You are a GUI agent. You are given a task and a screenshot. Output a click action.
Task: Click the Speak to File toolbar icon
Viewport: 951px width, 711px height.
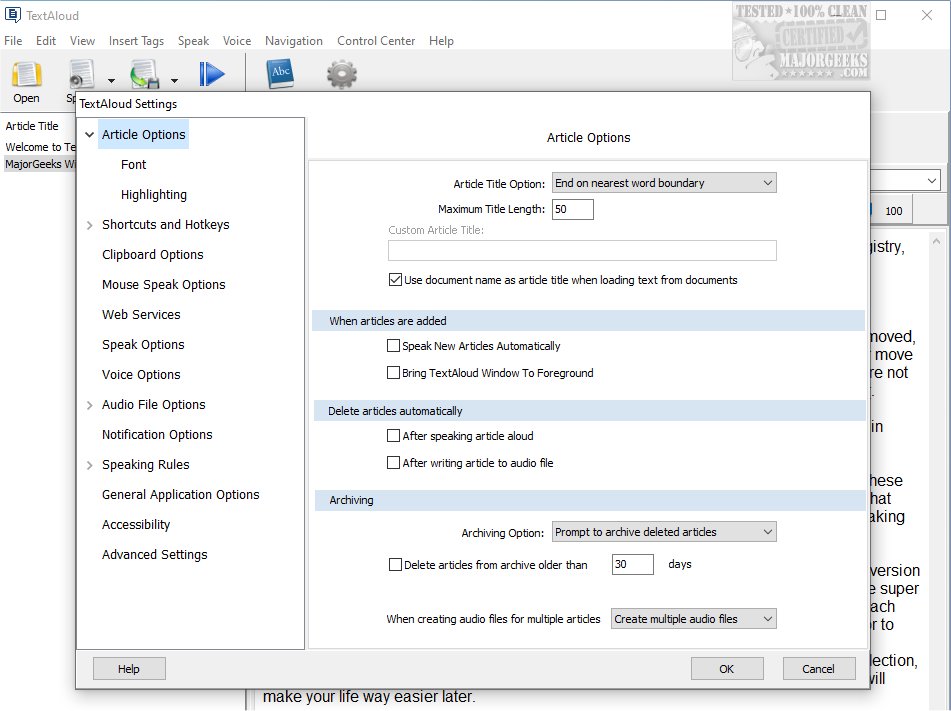pos(146,75)
